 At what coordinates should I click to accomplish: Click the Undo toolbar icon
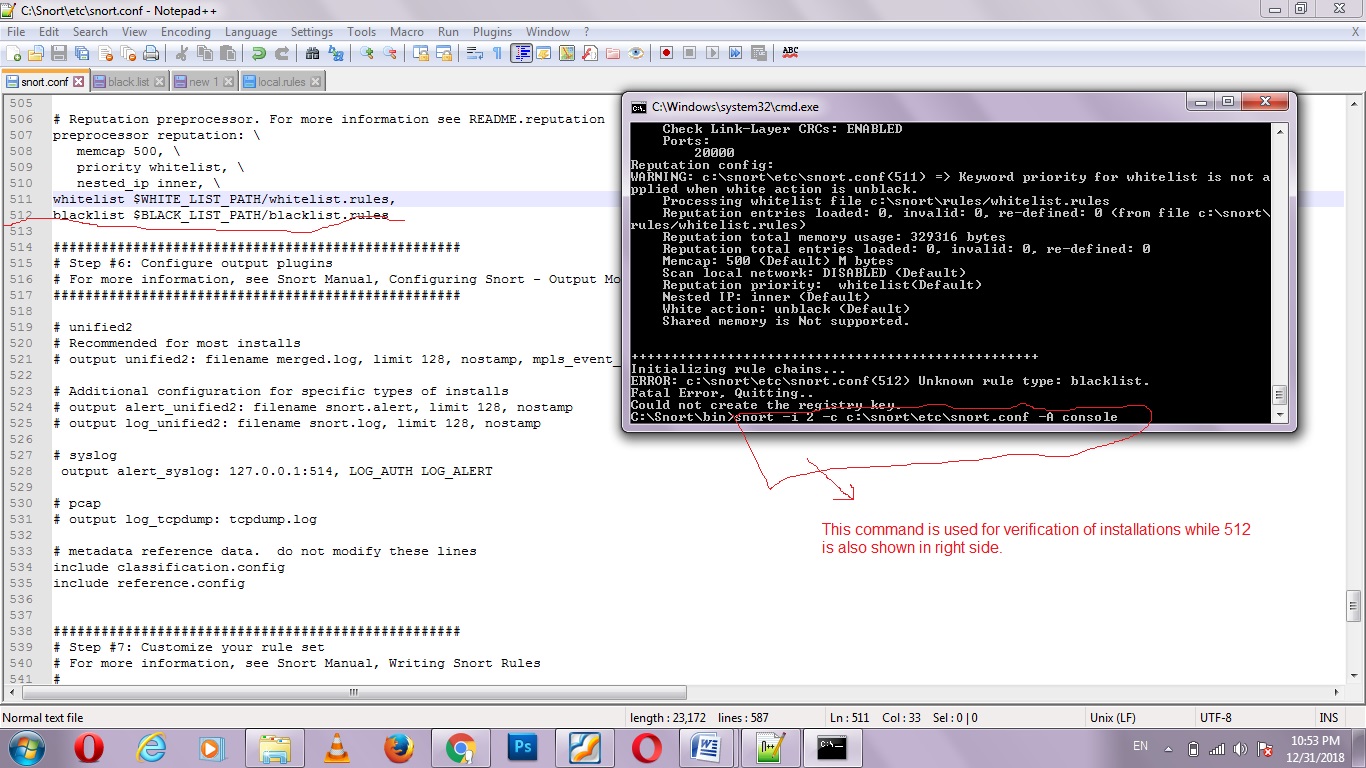click(x=258, y=53)
